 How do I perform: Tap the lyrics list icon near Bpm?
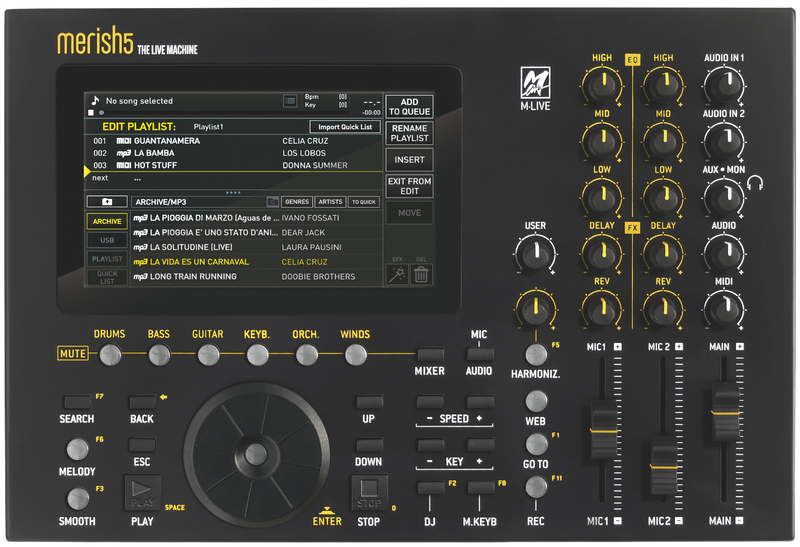coord(290,101)
